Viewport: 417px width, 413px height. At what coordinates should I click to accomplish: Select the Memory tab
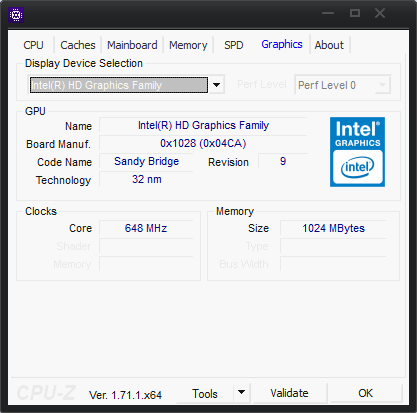pos(188,45)
